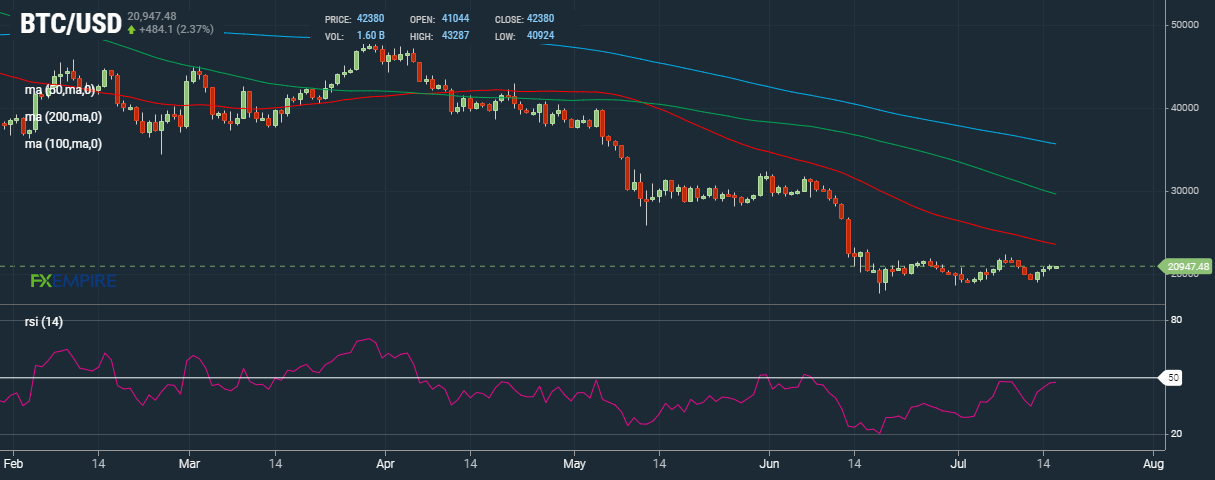Screen dimensions: 1215x480
Task: Select the Aug label on the date axis
Action: (x=1152, y=464)
